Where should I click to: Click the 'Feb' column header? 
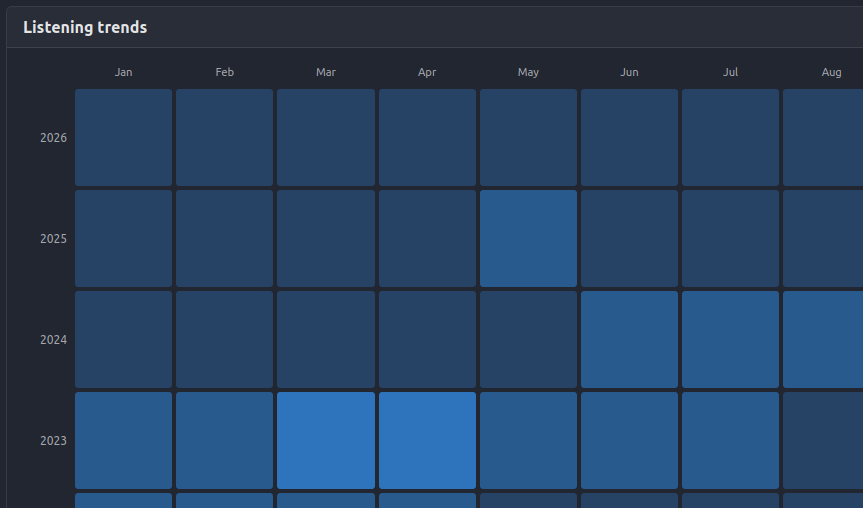225,72
